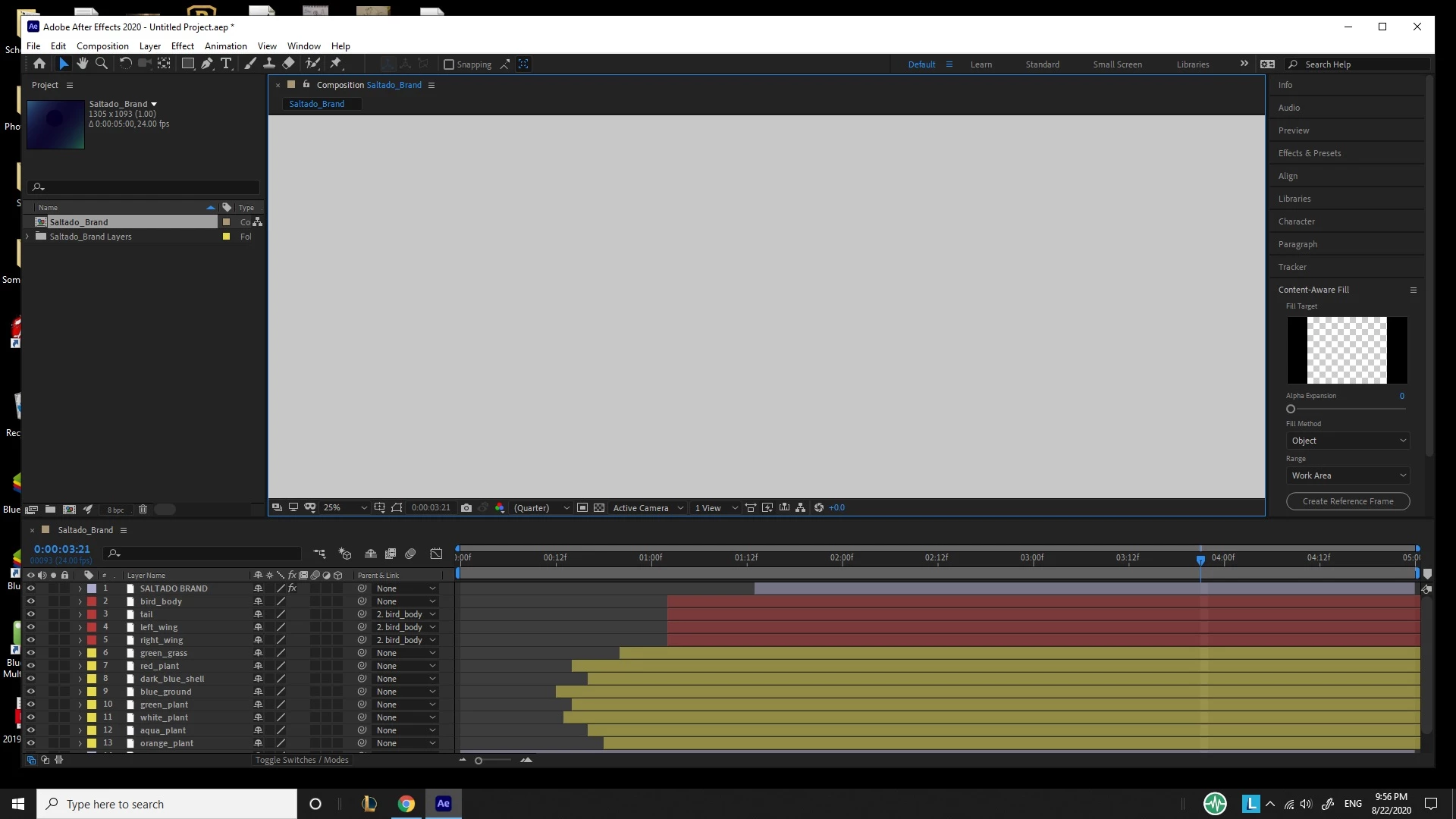
Task: Open Google Chrome from the taskbar
Action: pos(406,804)
